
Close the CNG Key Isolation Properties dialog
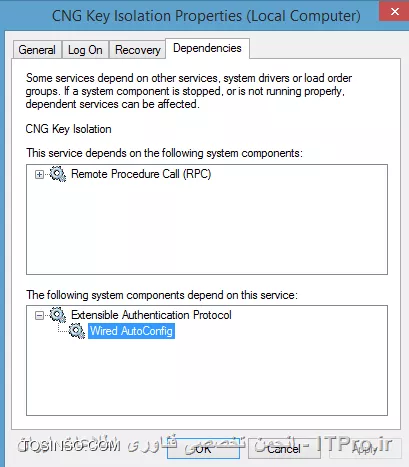tap(394, 12)
